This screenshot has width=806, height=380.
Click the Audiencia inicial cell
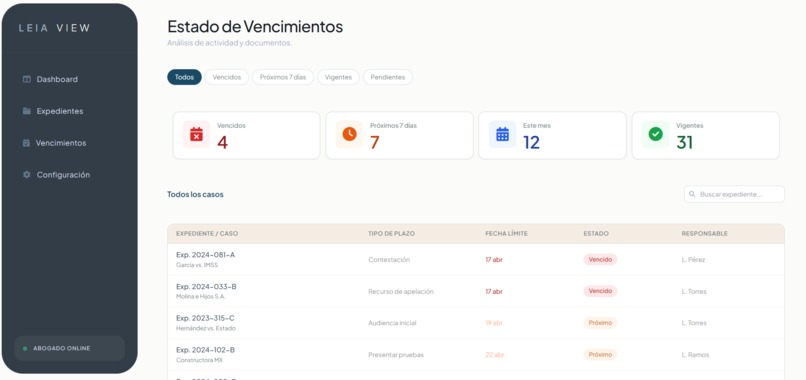point(392,323)
